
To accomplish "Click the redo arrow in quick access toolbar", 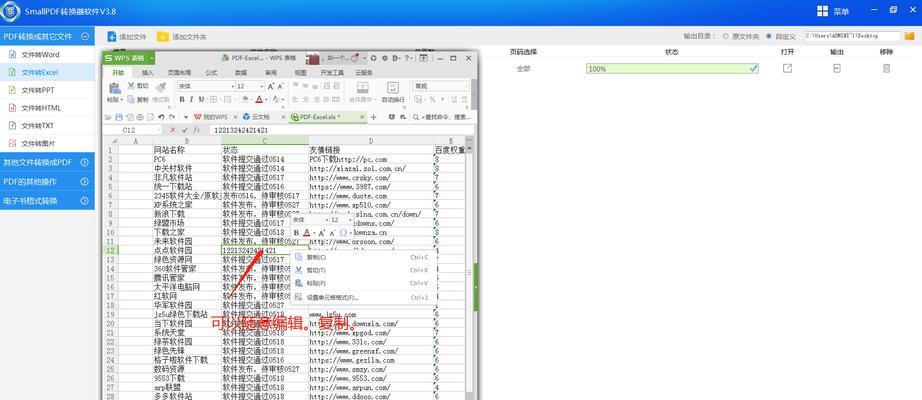I will pos(170,117).
